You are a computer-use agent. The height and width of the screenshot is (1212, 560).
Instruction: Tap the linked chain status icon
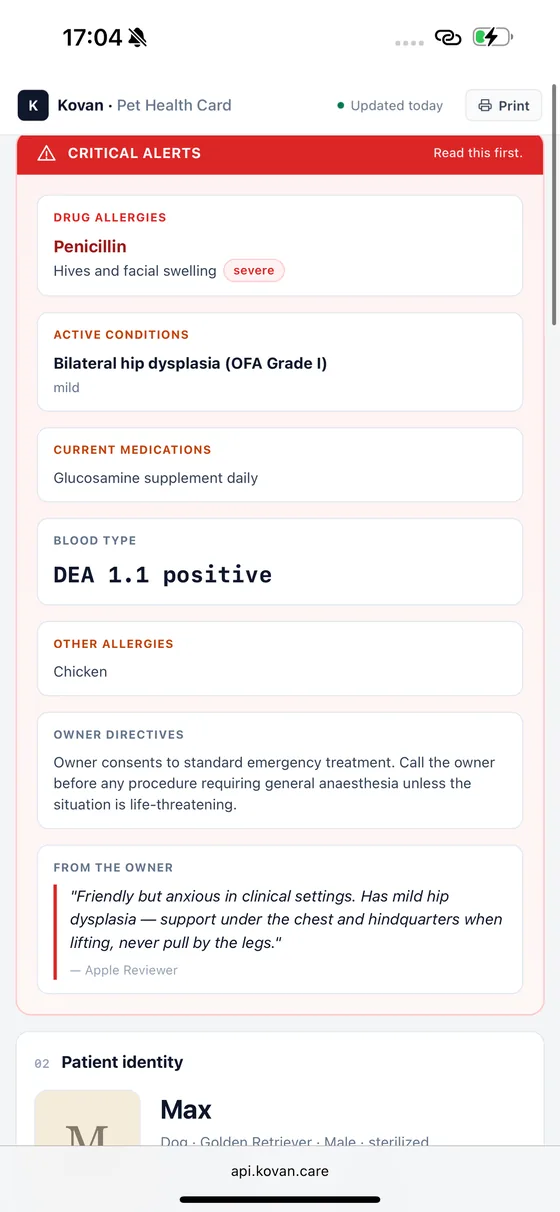coord(448,38)
